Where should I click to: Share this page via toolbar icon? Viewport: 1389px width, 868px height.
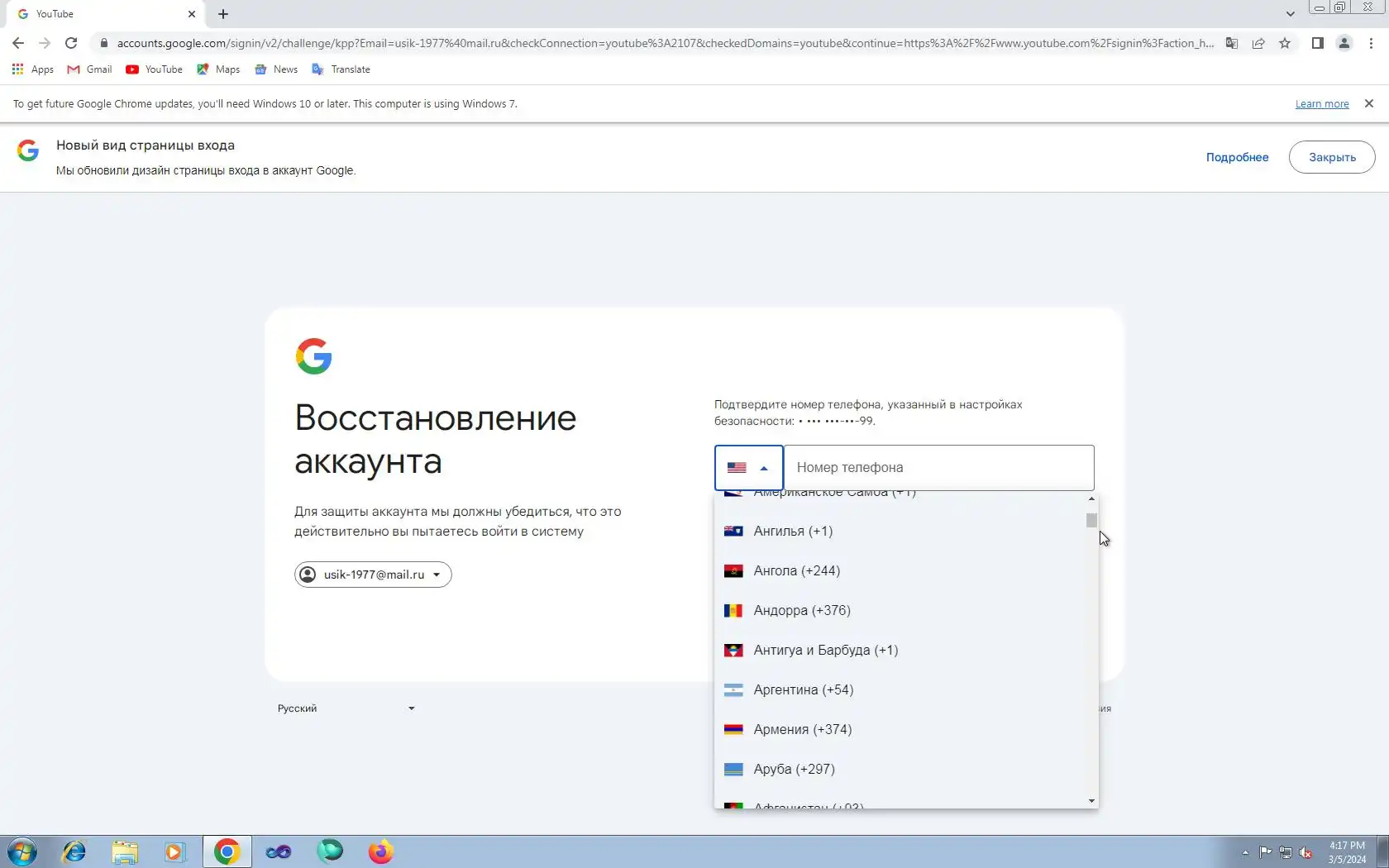(1258, 43)
